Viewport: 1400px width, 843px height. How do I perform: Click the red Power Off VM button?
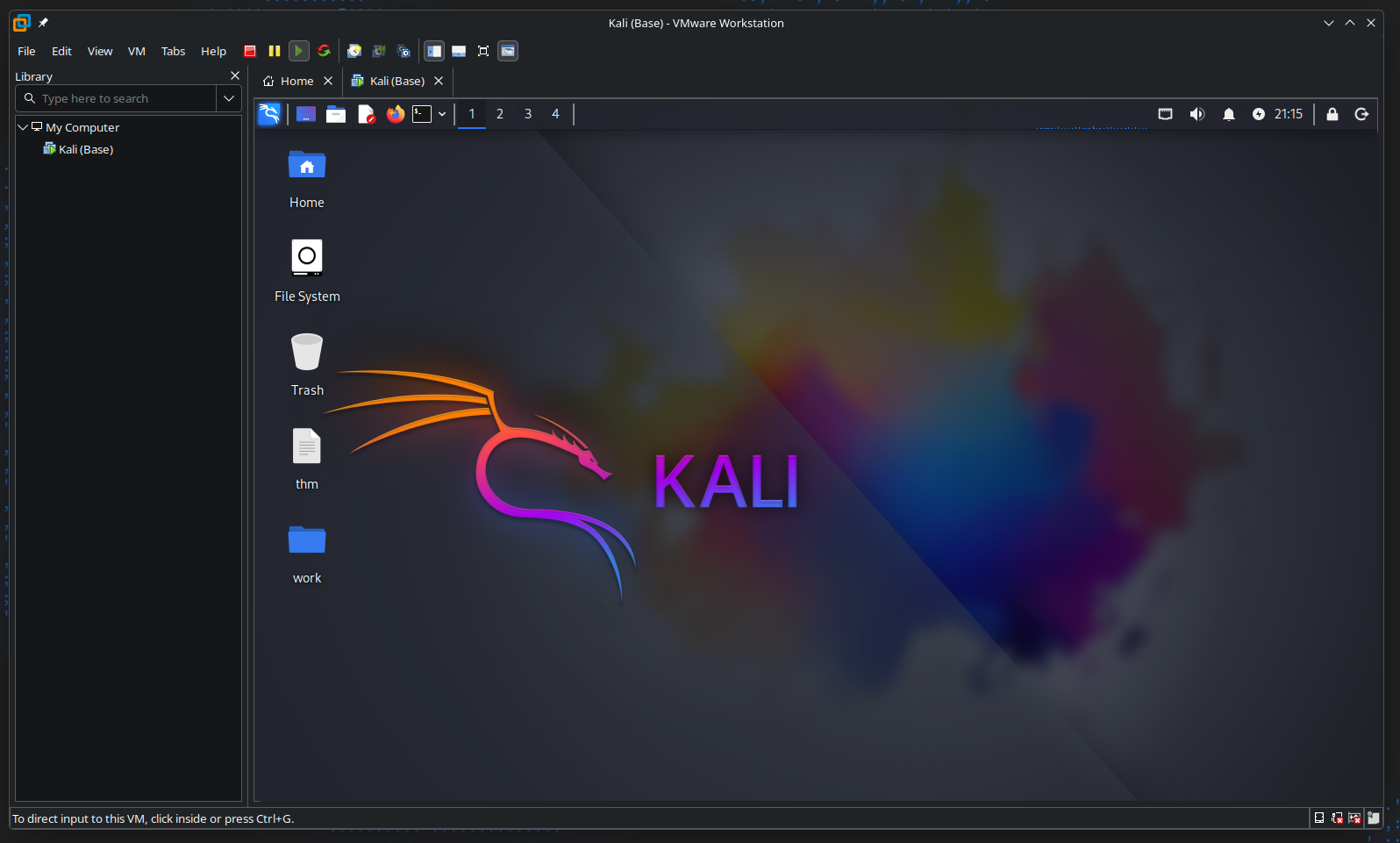250,51
